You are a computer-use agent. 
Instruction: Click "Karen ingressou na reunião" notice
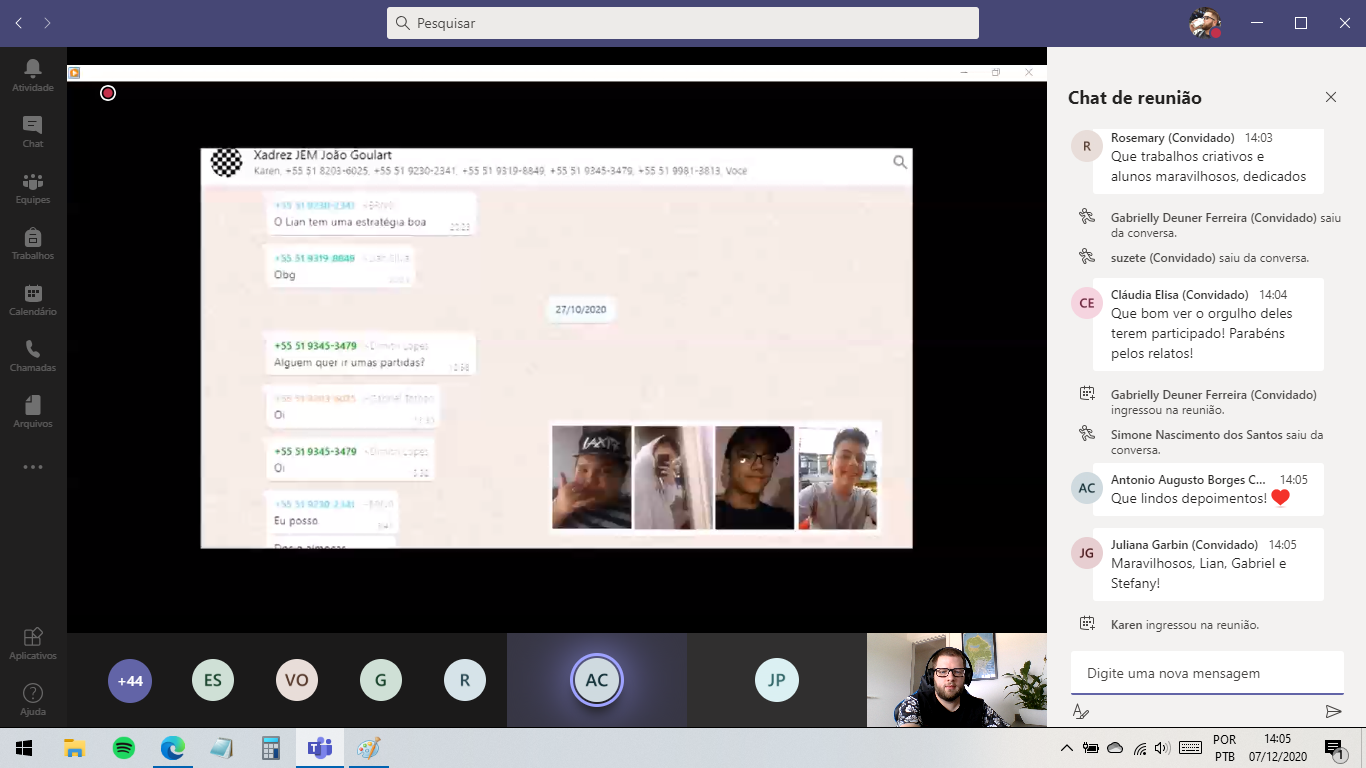tap(1185, 624)
